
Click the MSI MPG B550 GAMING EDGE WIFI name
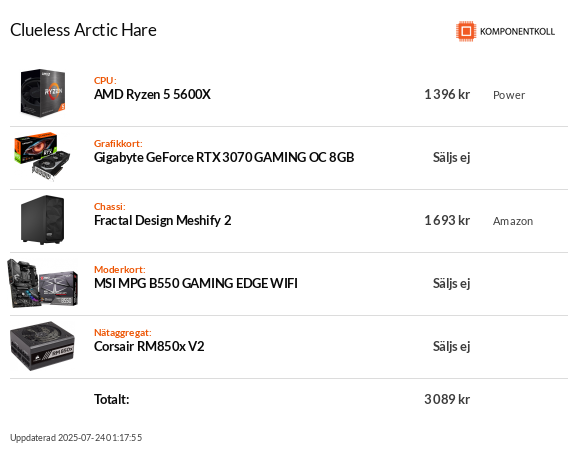[x=196, y=283]
